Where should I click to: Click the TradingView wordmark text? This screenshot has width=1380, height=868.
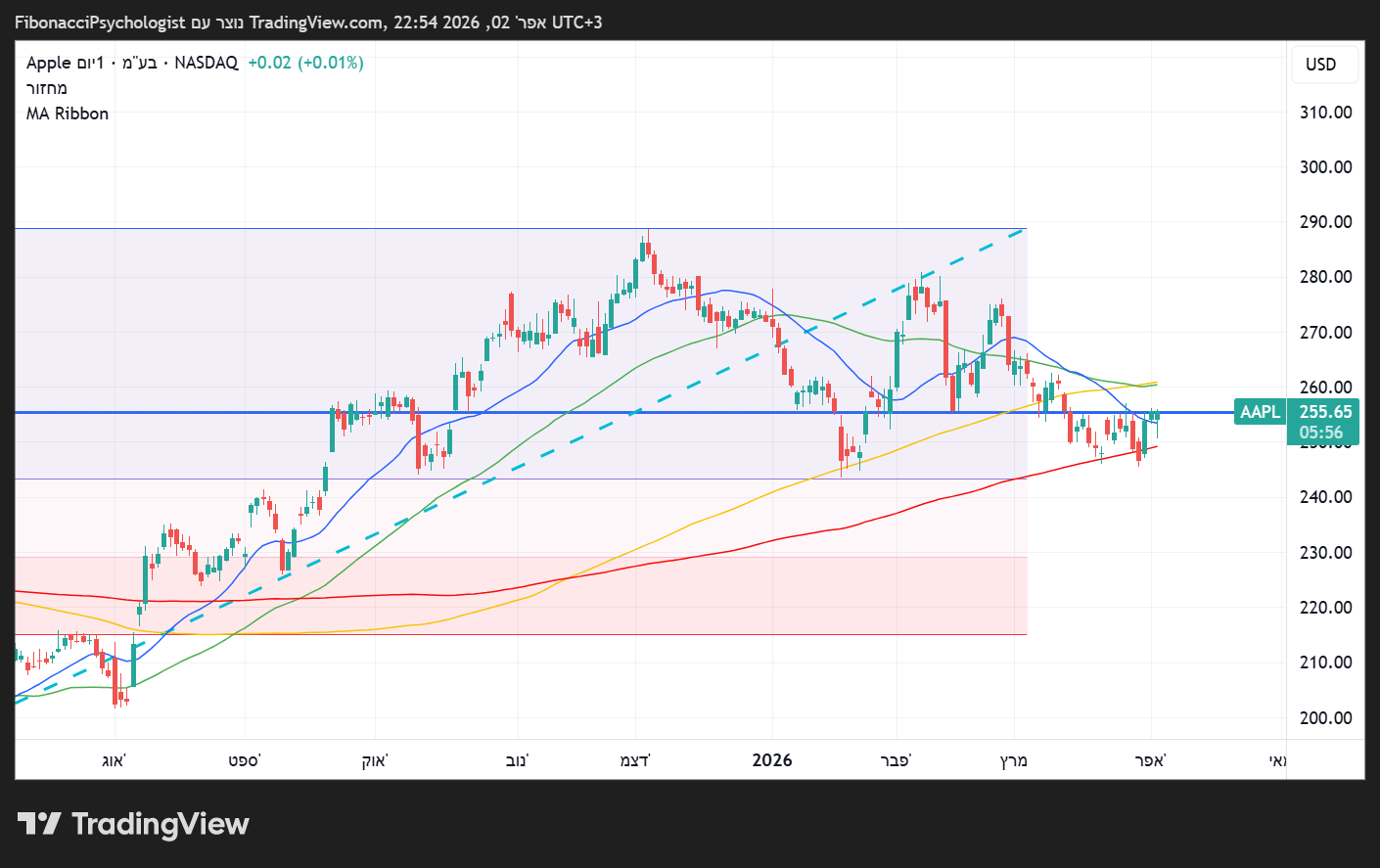[161, 824]
